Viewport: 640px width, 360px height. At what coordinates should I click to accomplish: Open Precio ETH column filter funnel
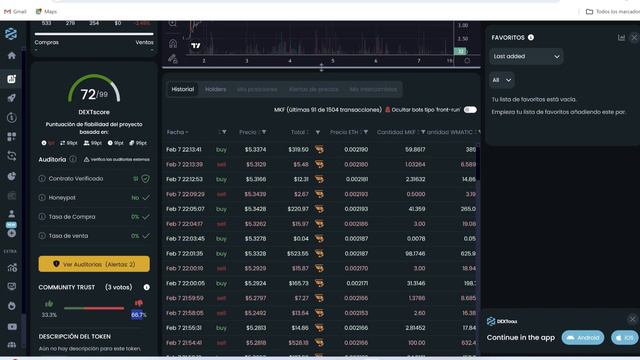pyautogui.click(x=366, y=132)
